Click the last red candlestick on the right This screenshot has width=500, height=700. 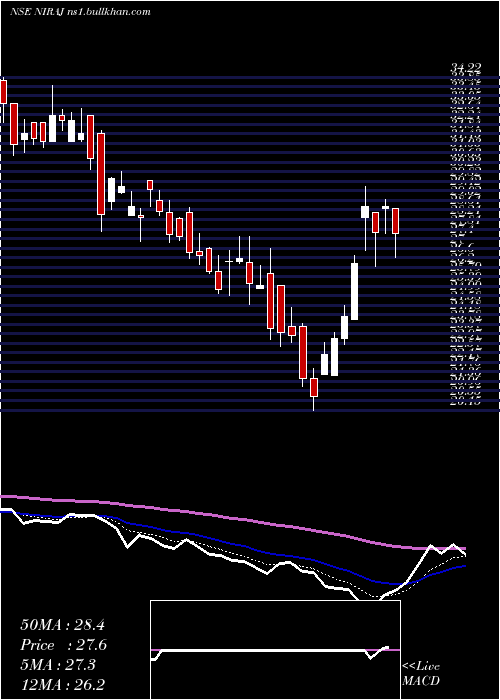(x=396, y=221)
